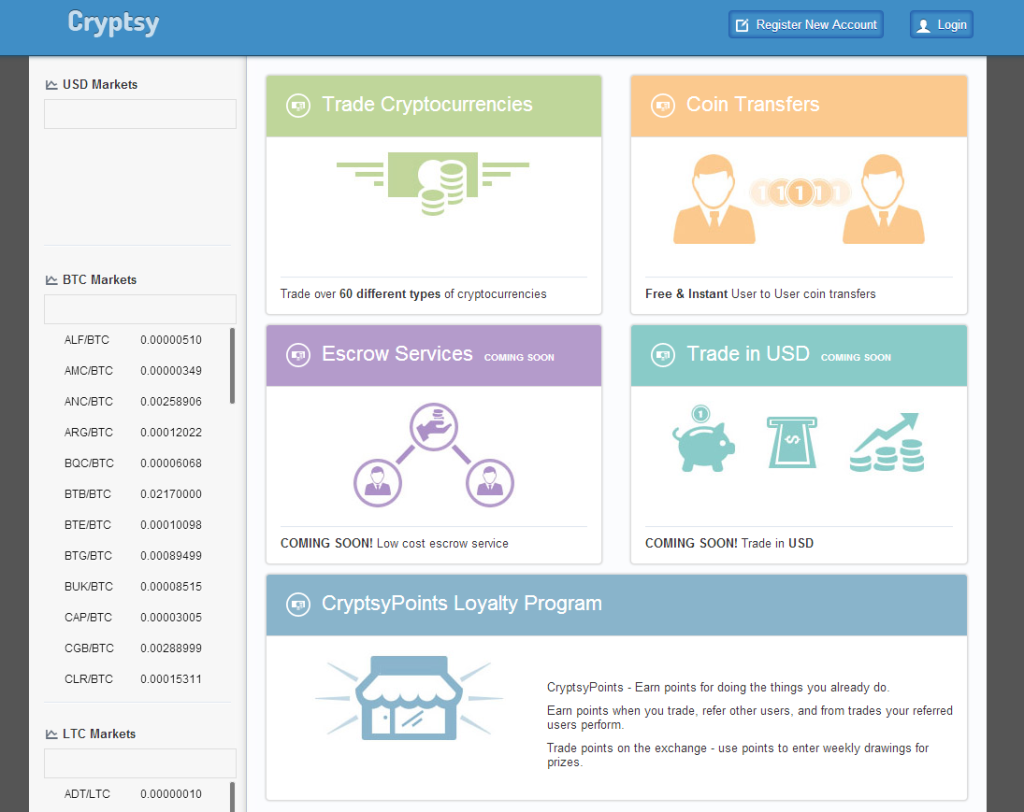The image size is (1024, 812).
Task: Click the Trade in USD header icon
Action: coord(663,355)
